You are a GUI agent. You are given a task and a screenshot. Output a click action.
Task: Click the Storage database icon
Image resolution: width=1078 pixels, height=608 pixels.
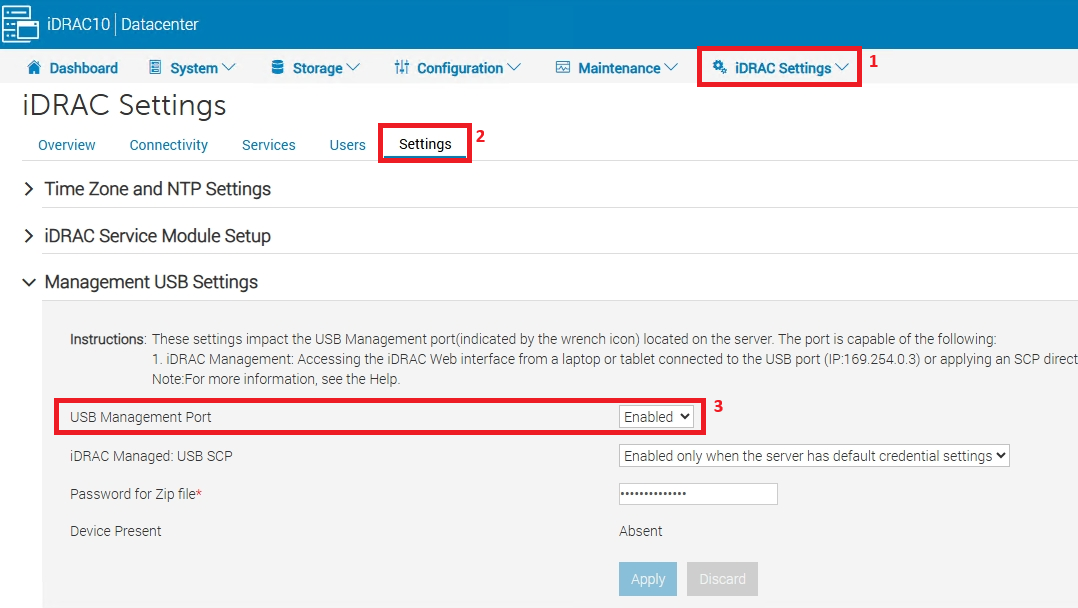[277, 67]
